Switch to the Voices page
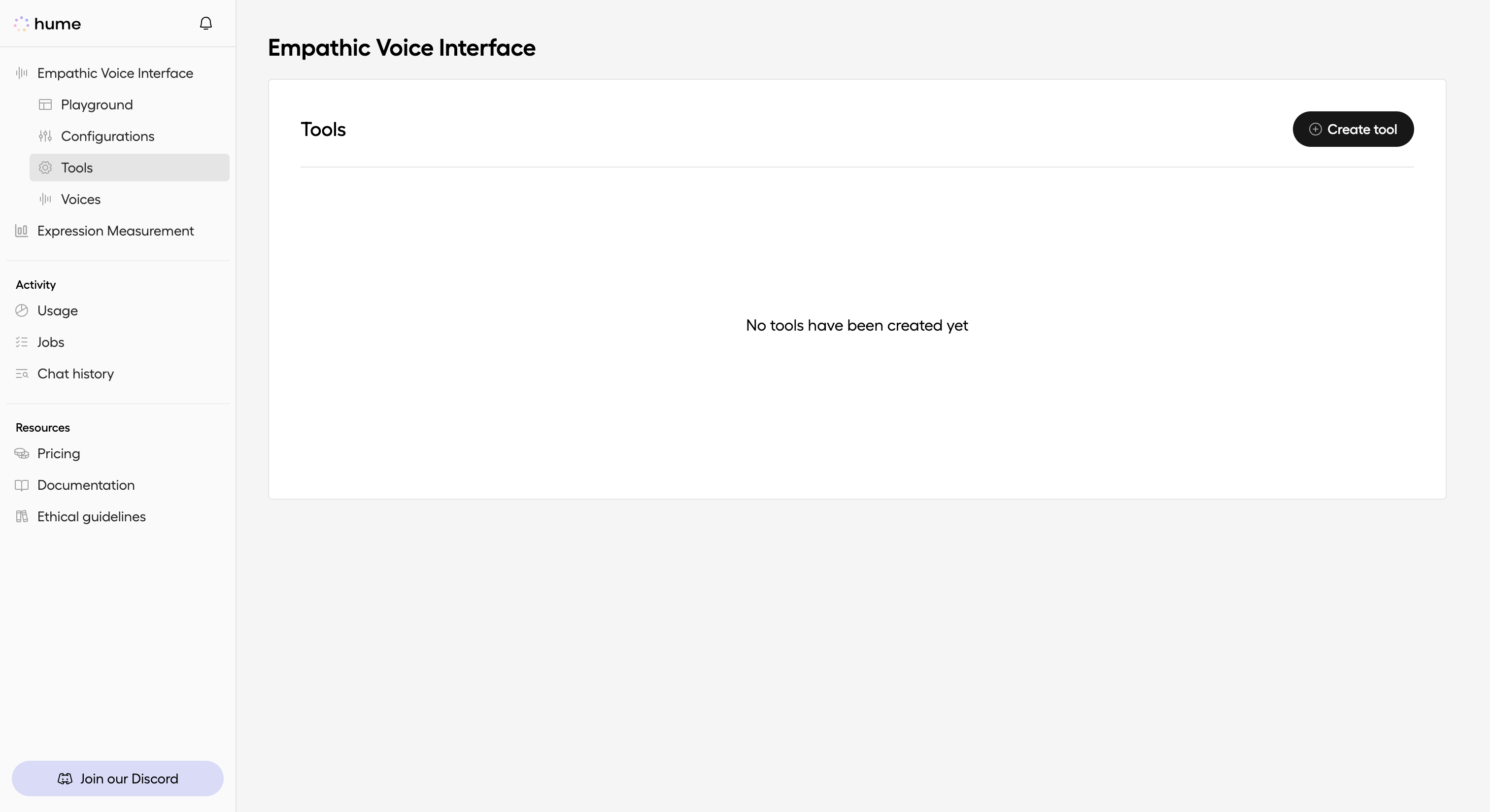 click(x=80, y=199)
